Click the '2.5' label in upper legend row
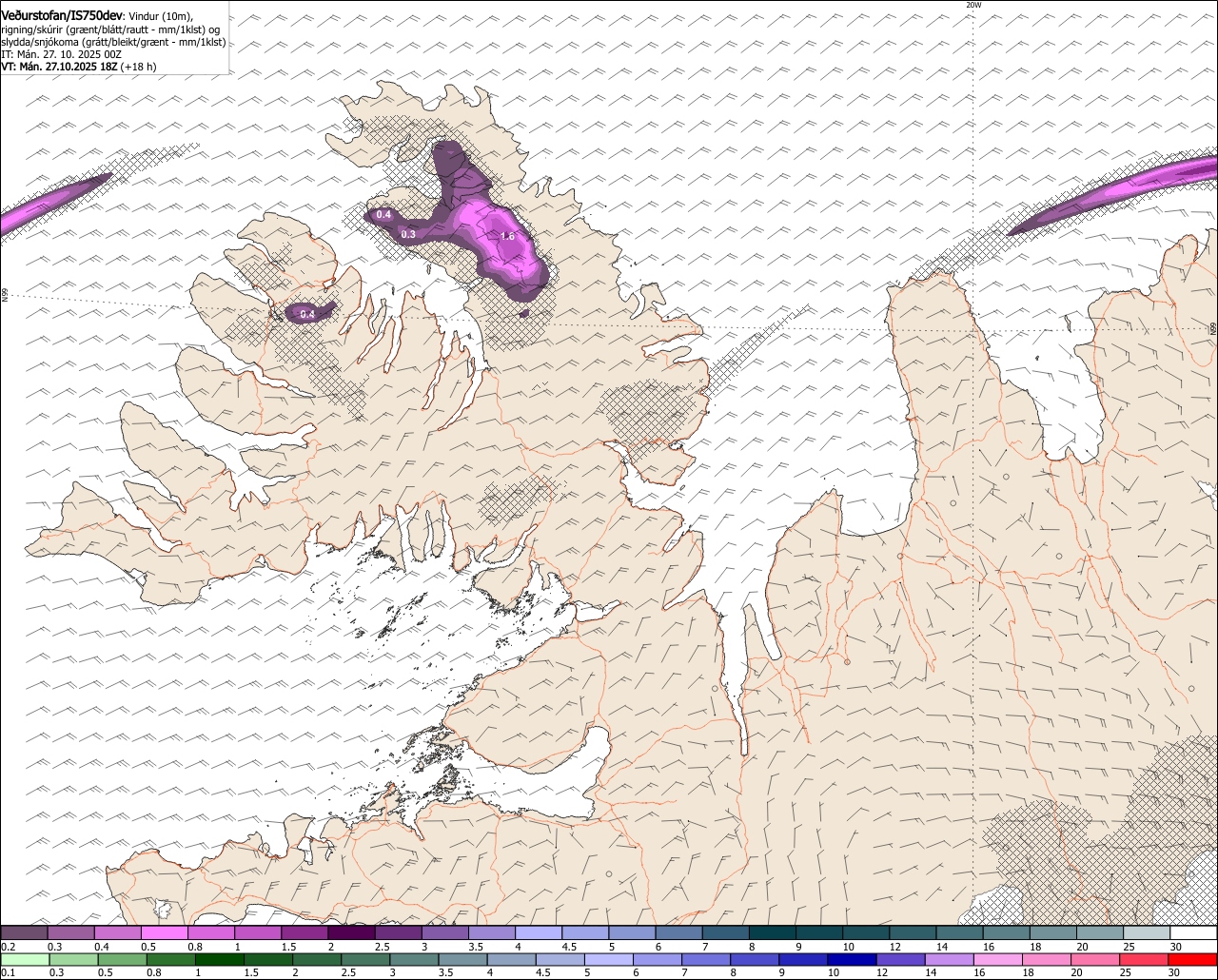1218x980 pixels. tap(382, 947)
